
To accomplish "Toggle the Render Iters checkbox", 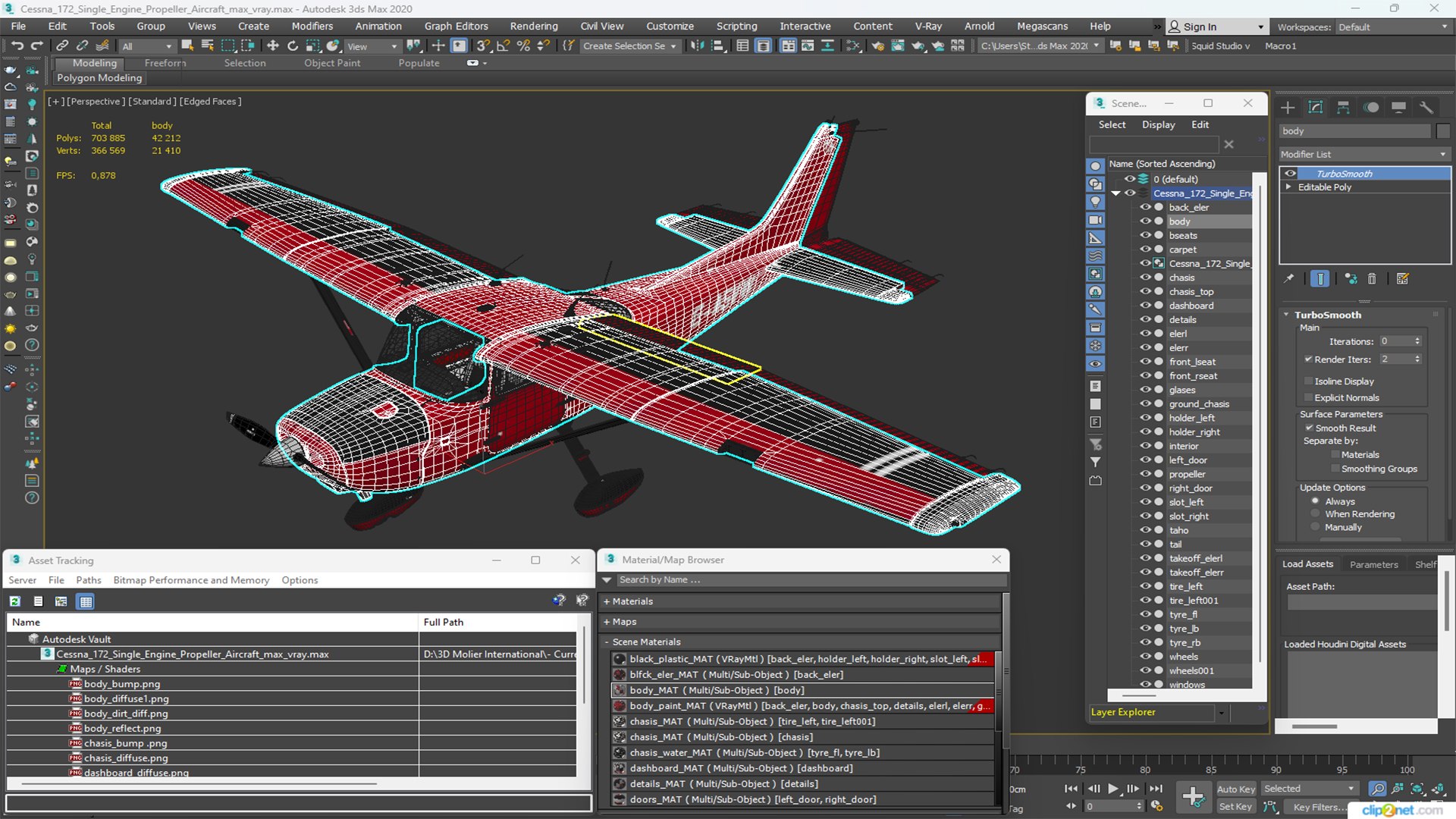I will click(1308, 359).
